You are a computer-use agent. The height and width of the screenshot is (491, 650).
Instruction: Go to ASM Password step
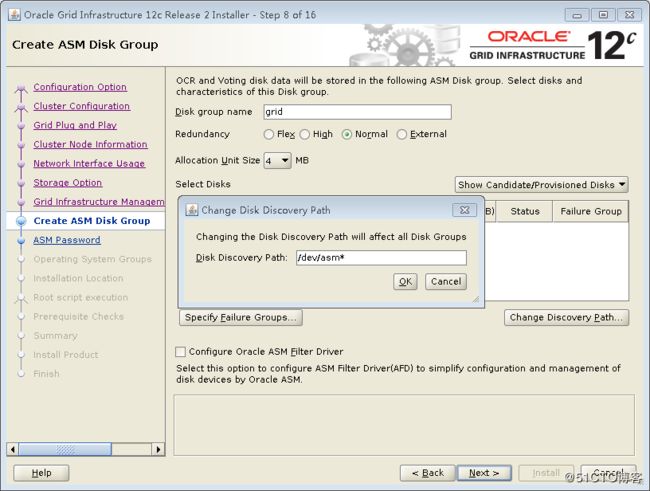[x=67, y=240]
